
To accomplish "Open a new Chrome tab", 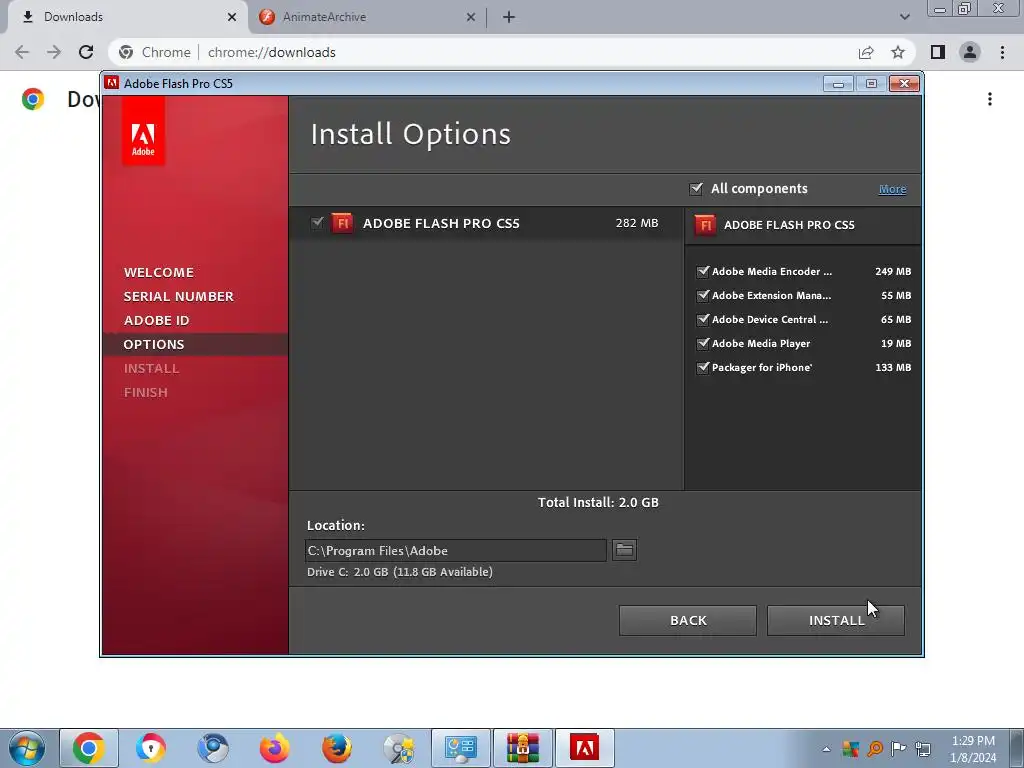I will [x=509, y=17].
